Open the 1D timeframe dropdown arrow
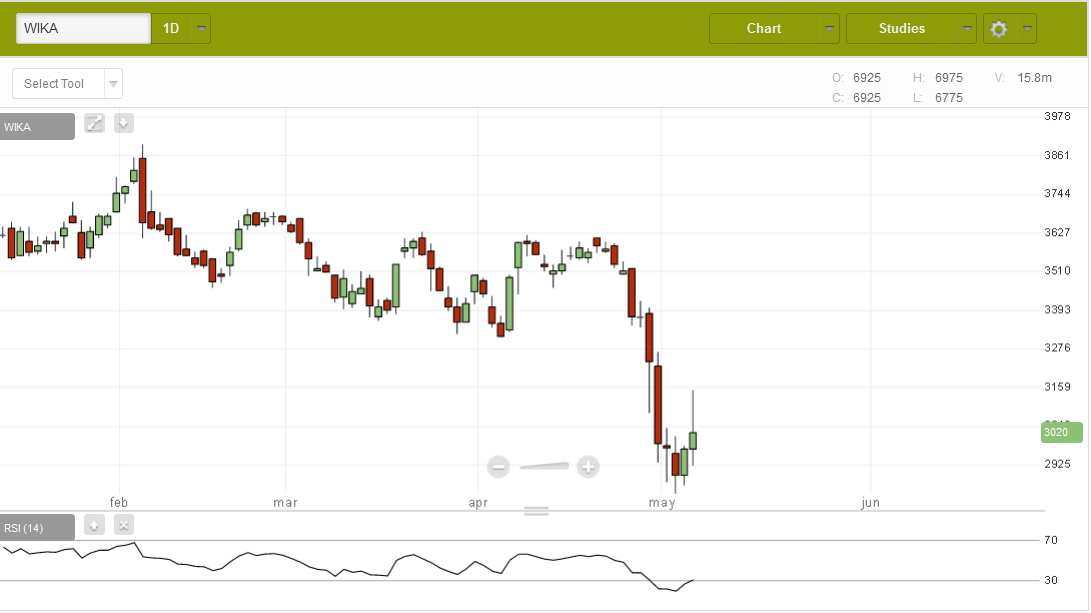 pyautogui.click(x=202, y=29)
